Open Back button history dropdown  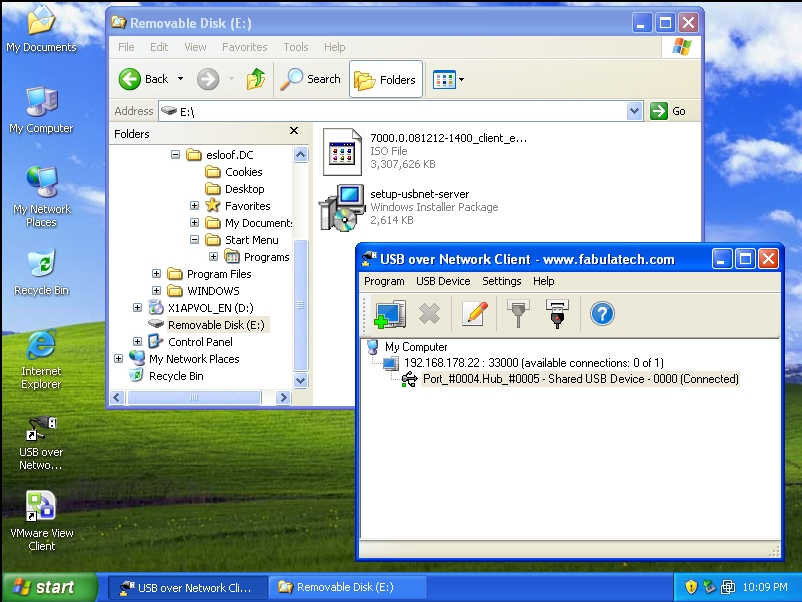(x=180, y=79)
